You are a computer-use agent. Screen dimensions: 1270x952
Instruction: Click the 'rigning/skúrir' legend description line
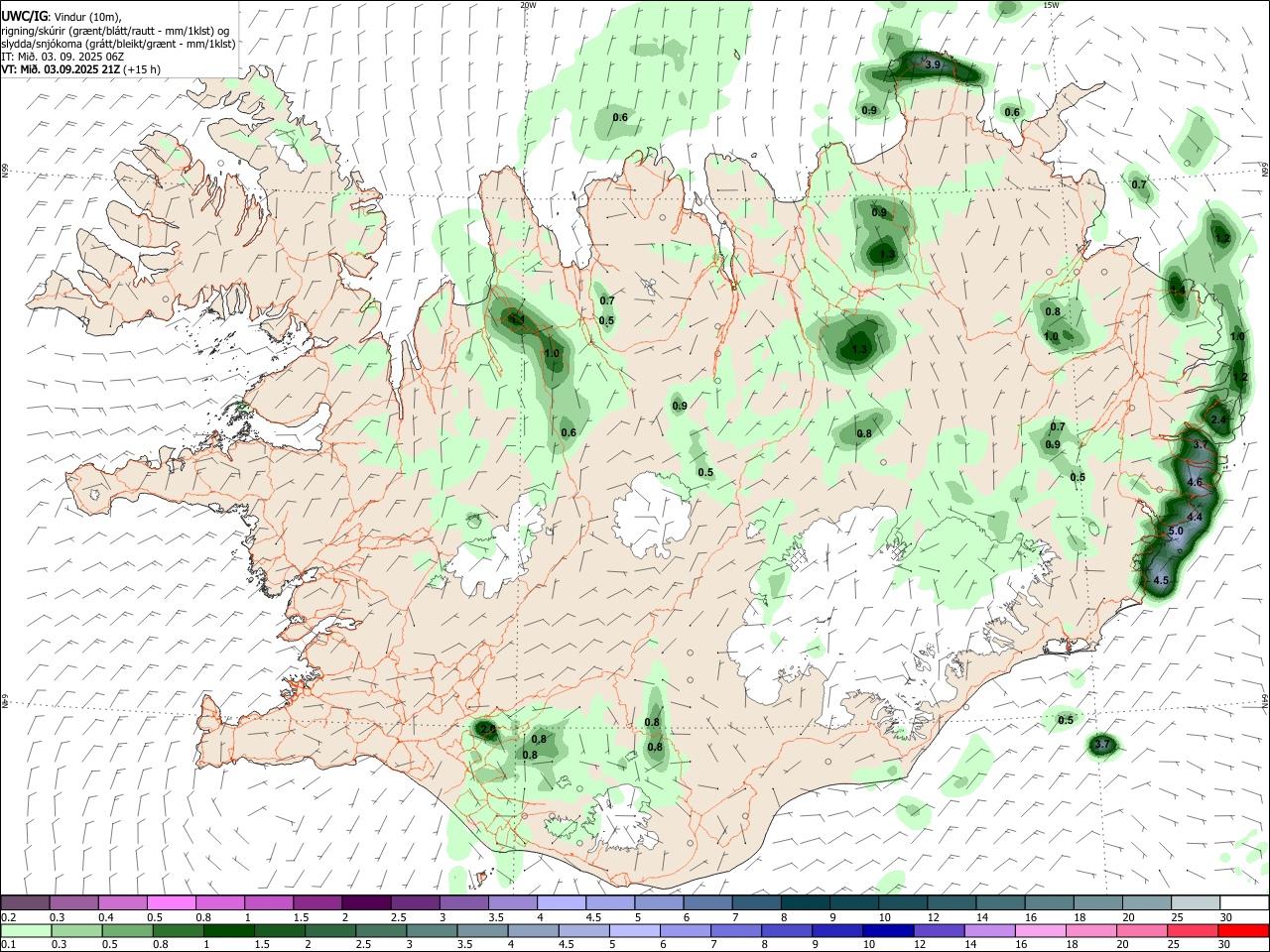tap(115, 30)
